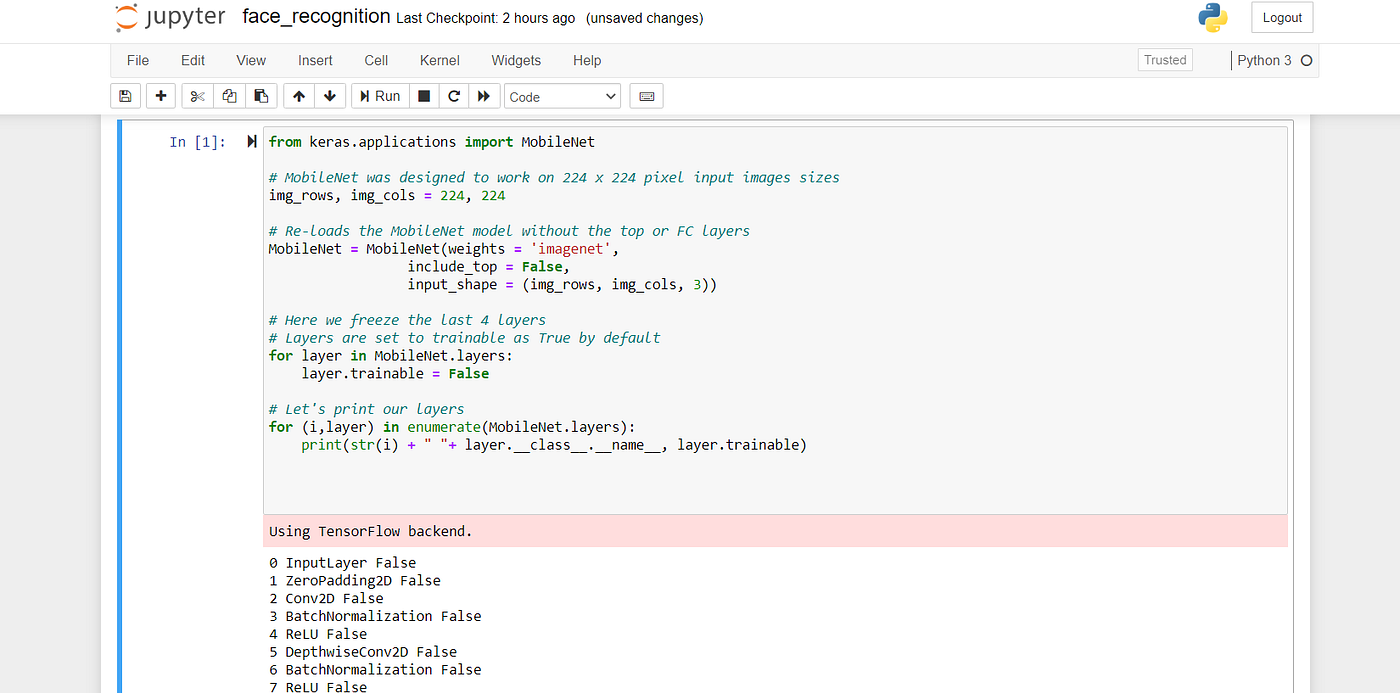Open the Help menu
The height and width of the screenshot is (693, 1400).
(587, 60)
